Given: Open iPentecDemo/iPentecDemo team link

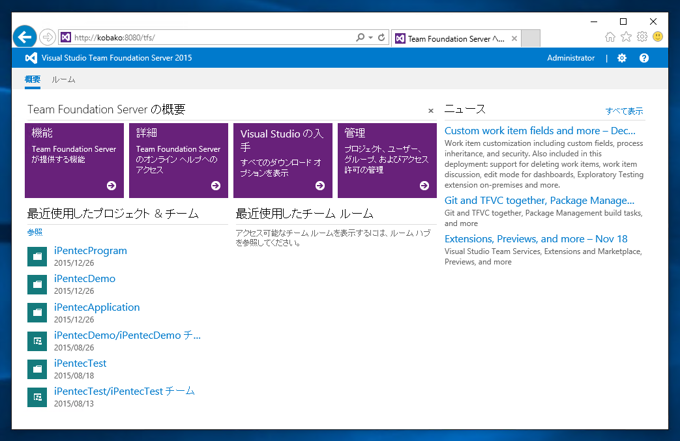Looking at the screenshot, I should coord(127,335).
